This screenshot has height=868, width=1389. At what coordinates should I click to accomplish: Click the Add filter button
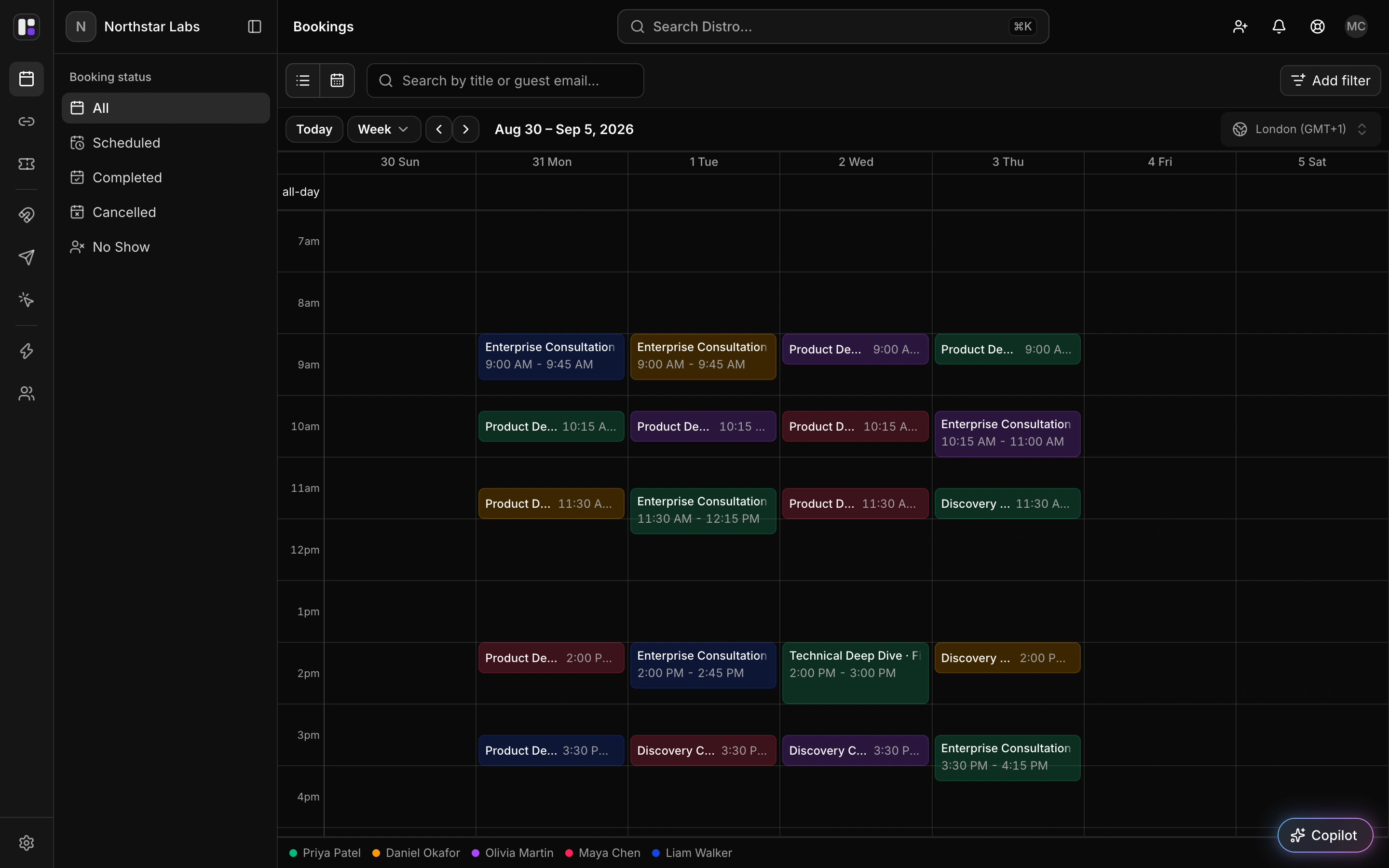click(1330, 81)
